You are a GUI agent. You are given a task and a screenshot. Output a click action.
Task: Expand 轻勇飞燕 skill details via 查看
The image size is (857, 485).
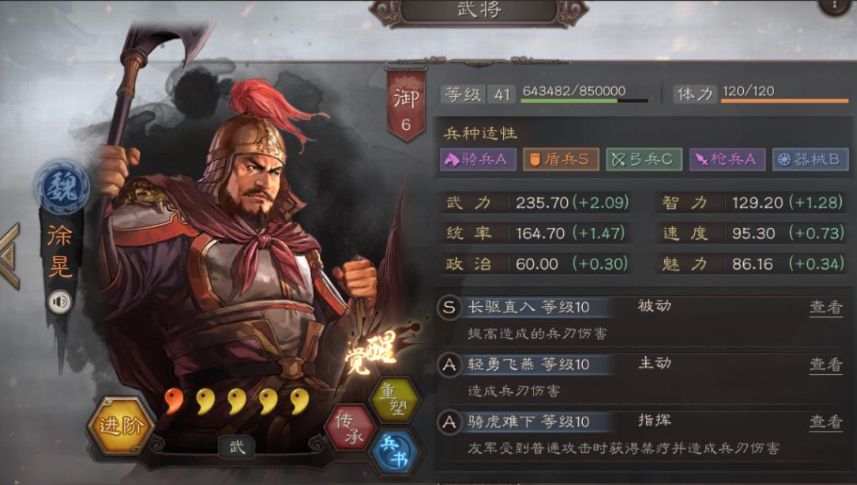click(826, 364)
